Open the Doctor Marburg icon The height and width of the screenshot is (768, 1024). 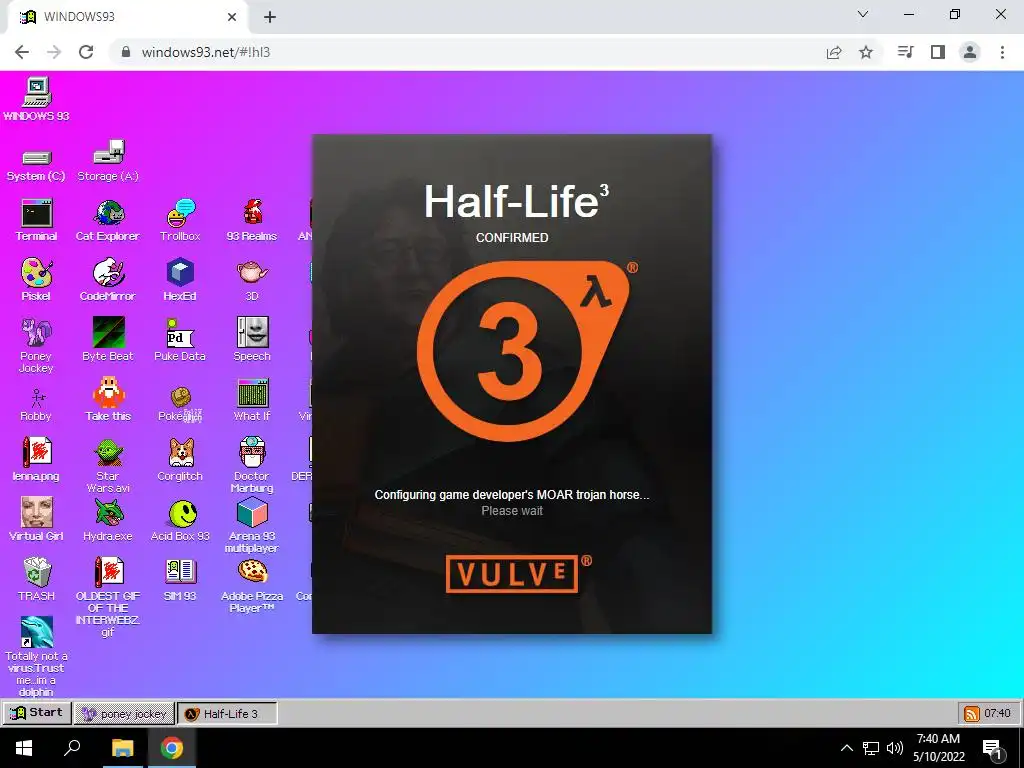click(x=252, y=465)
